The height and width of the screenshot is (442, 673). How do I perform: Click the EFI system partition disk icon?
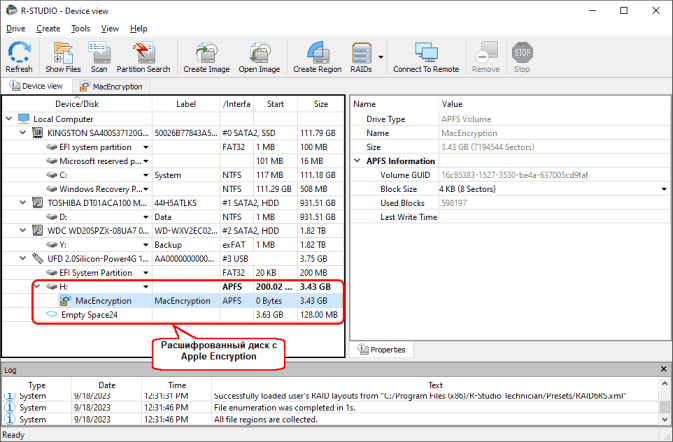point(52,147)
